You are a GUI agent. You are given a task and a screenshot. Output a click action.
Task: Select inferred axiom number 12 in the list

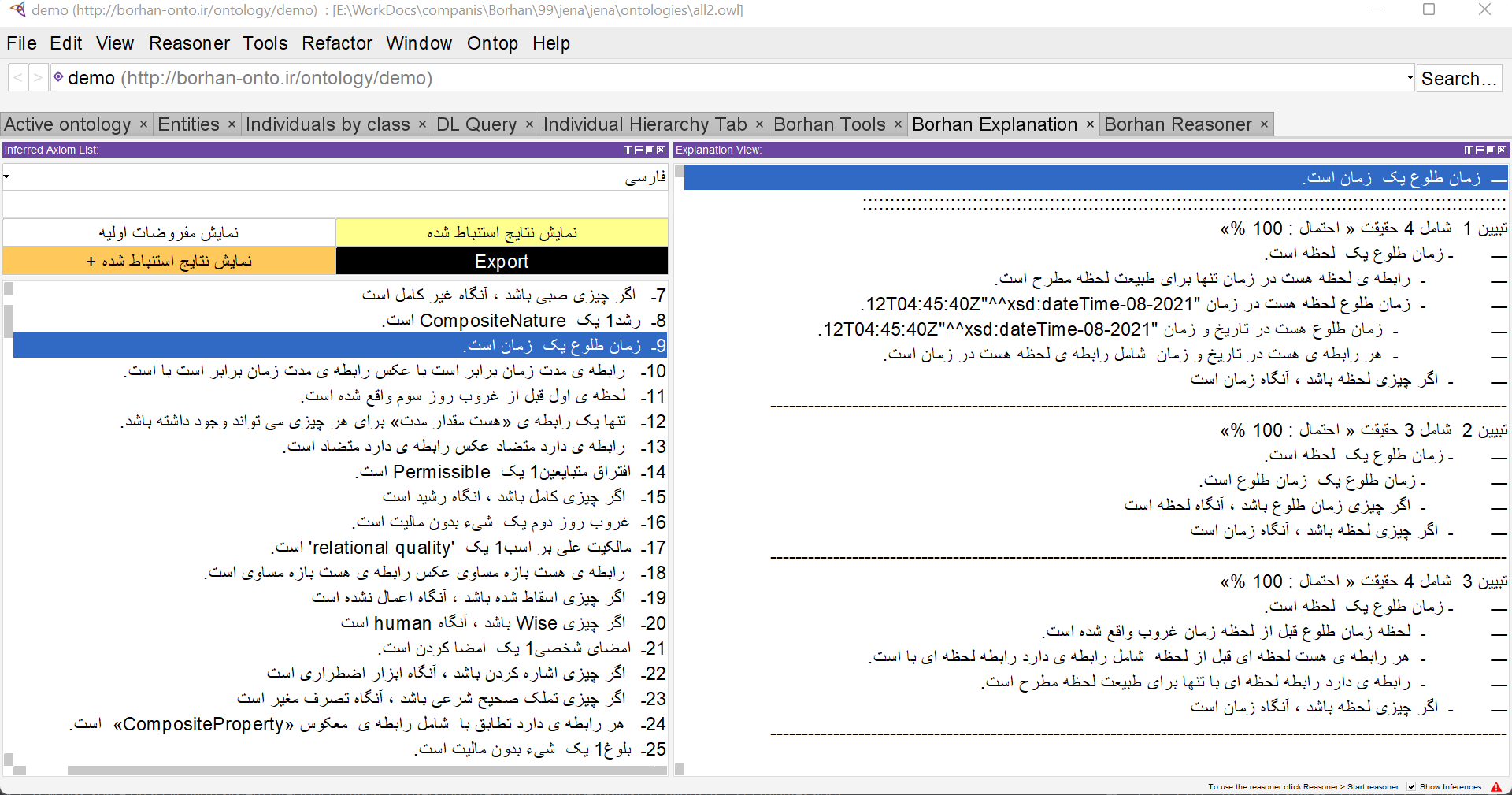coord(339,422)
